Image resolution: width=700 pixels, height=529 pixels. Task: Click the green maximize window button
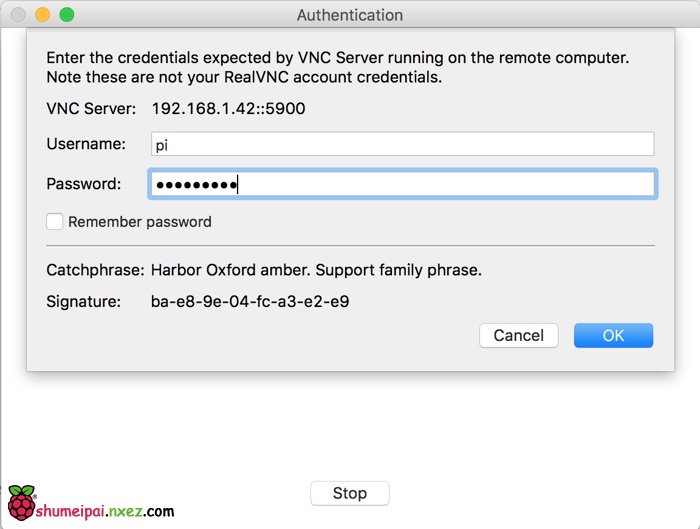click(67, 15)
